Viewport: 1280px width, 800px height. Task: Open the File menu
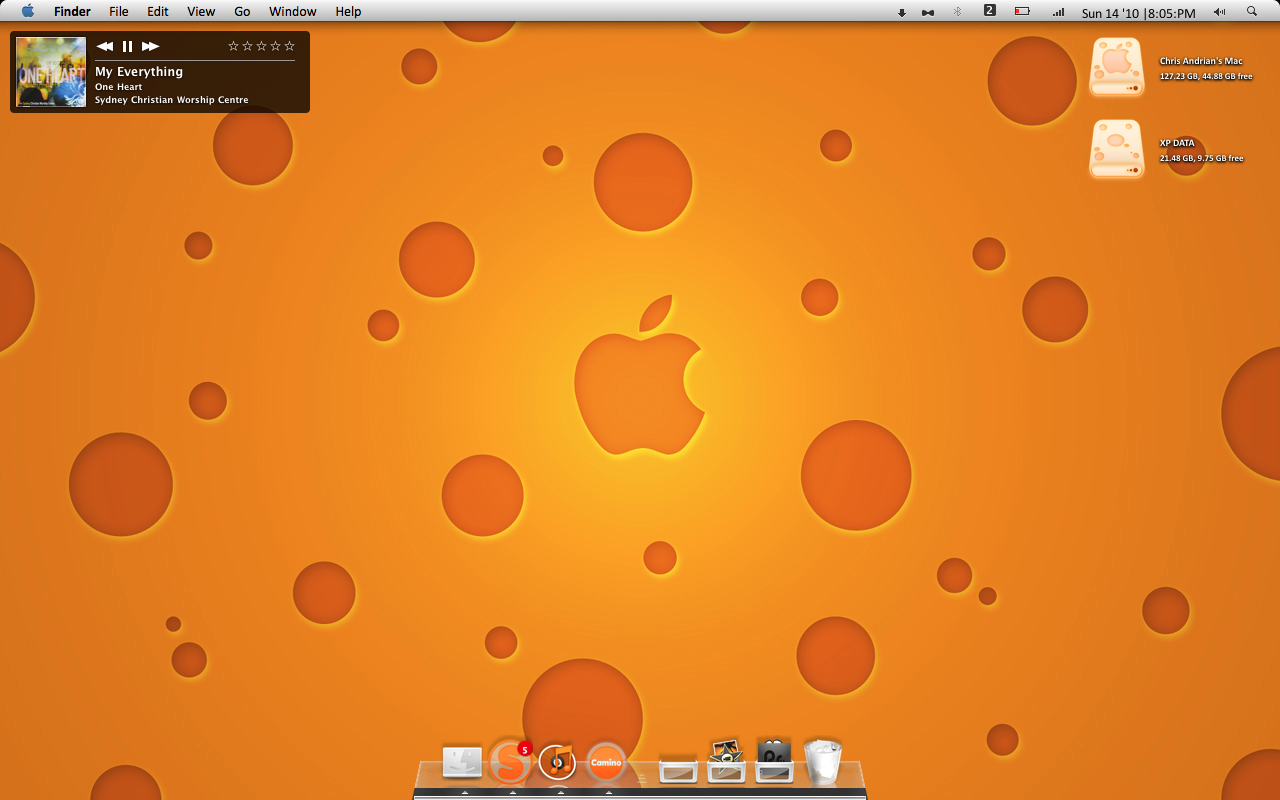point(119,12)
